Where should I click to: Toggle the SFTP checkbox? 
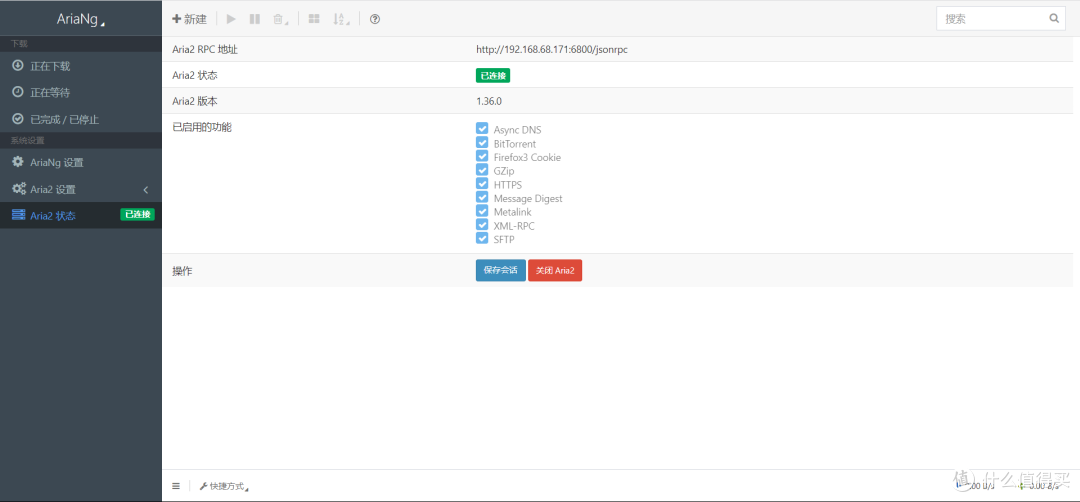[x=482, y=238]
